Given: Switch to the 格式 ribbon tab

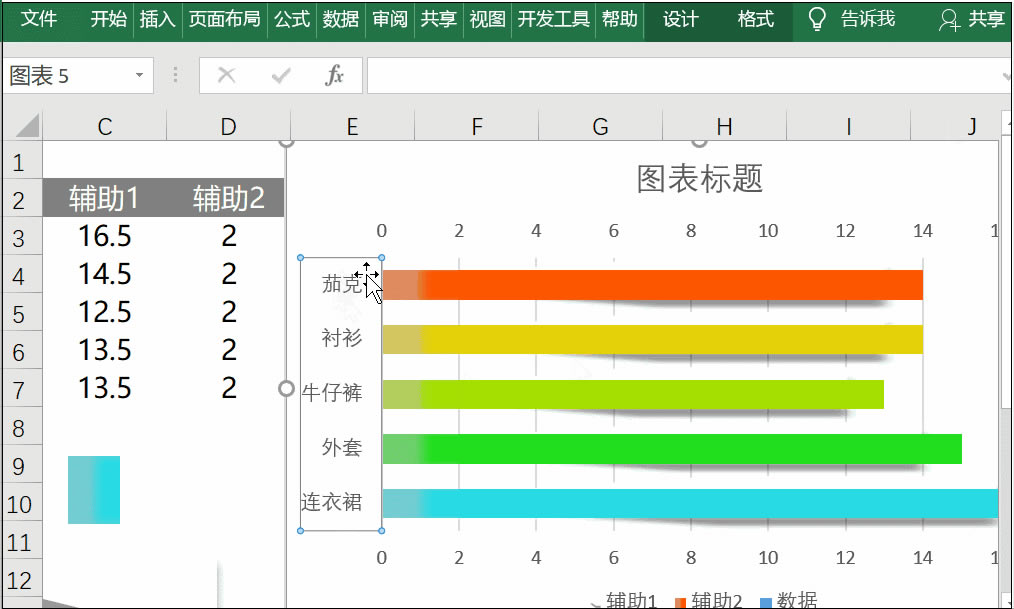Looking at the screenshot, I should [x=755, y=20].
